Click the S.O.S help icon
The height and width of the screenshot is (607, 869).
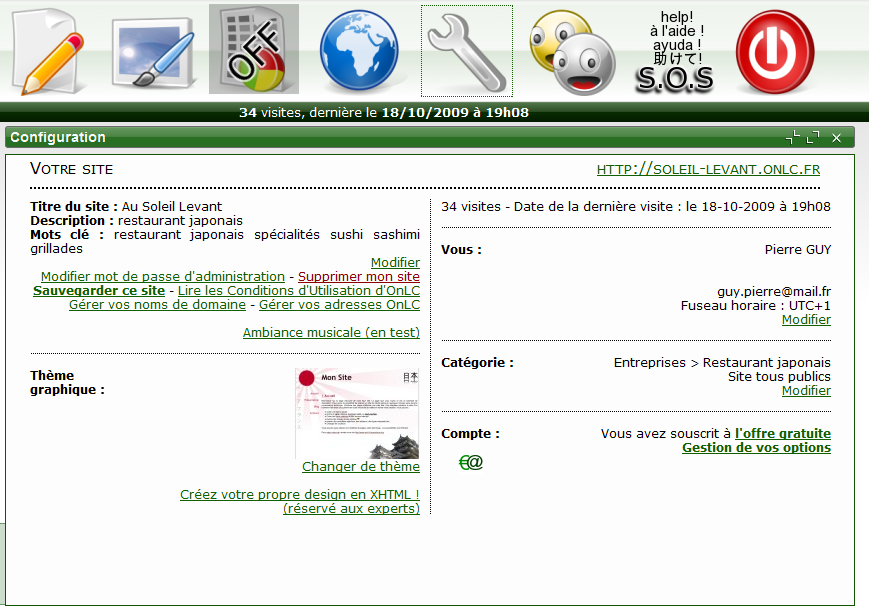[x=675, y=51]
